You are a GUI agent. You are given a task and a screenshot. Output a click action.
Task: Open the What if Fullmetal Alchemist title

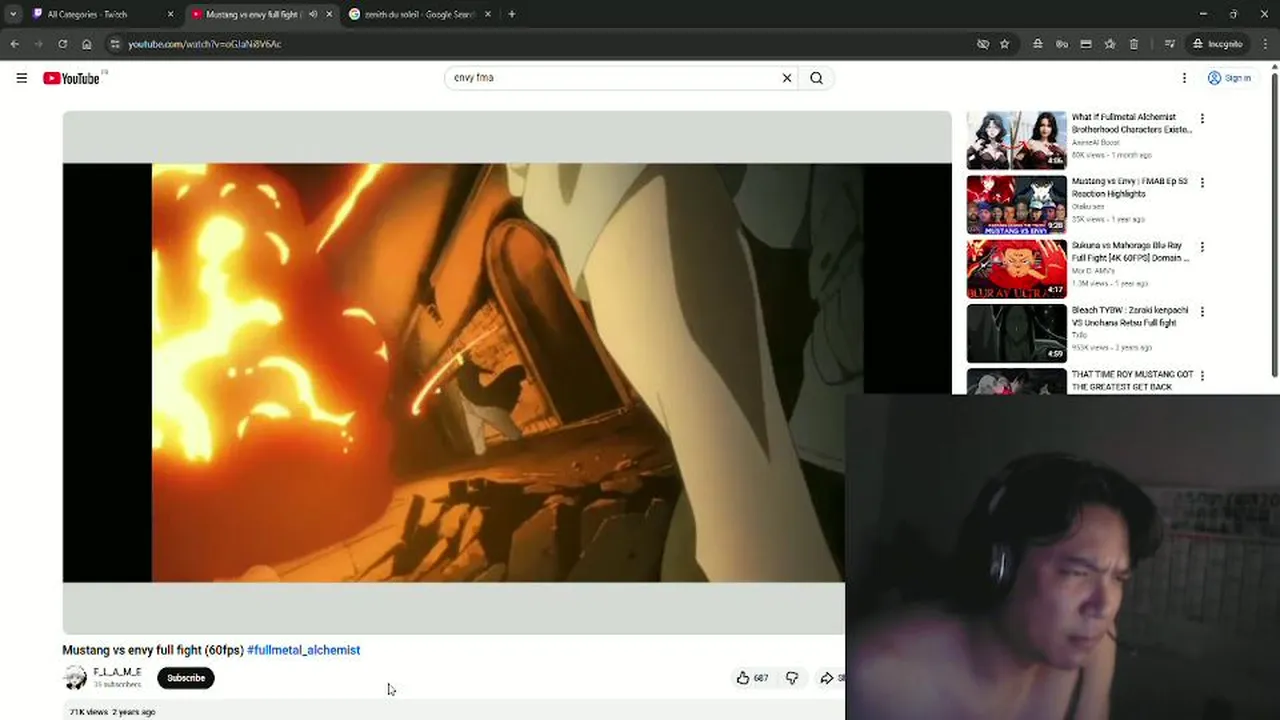point(1131,123)
